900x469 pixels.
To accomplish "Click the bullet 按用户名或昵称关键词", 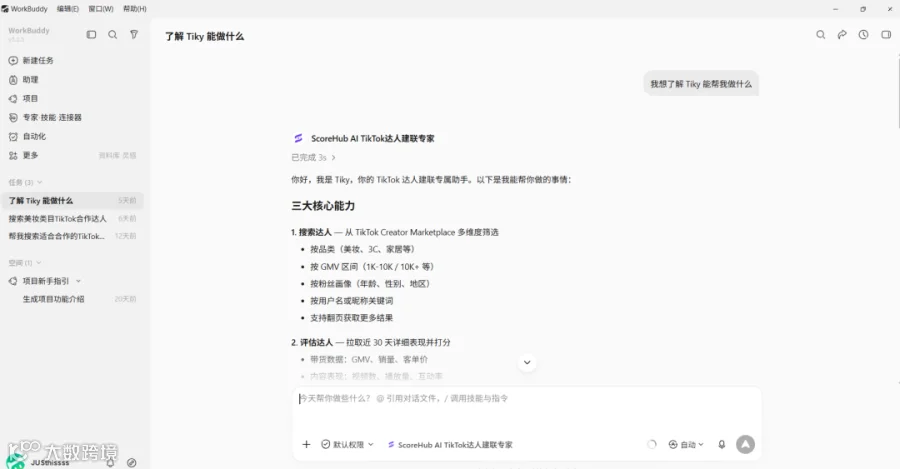I will 351,301.
